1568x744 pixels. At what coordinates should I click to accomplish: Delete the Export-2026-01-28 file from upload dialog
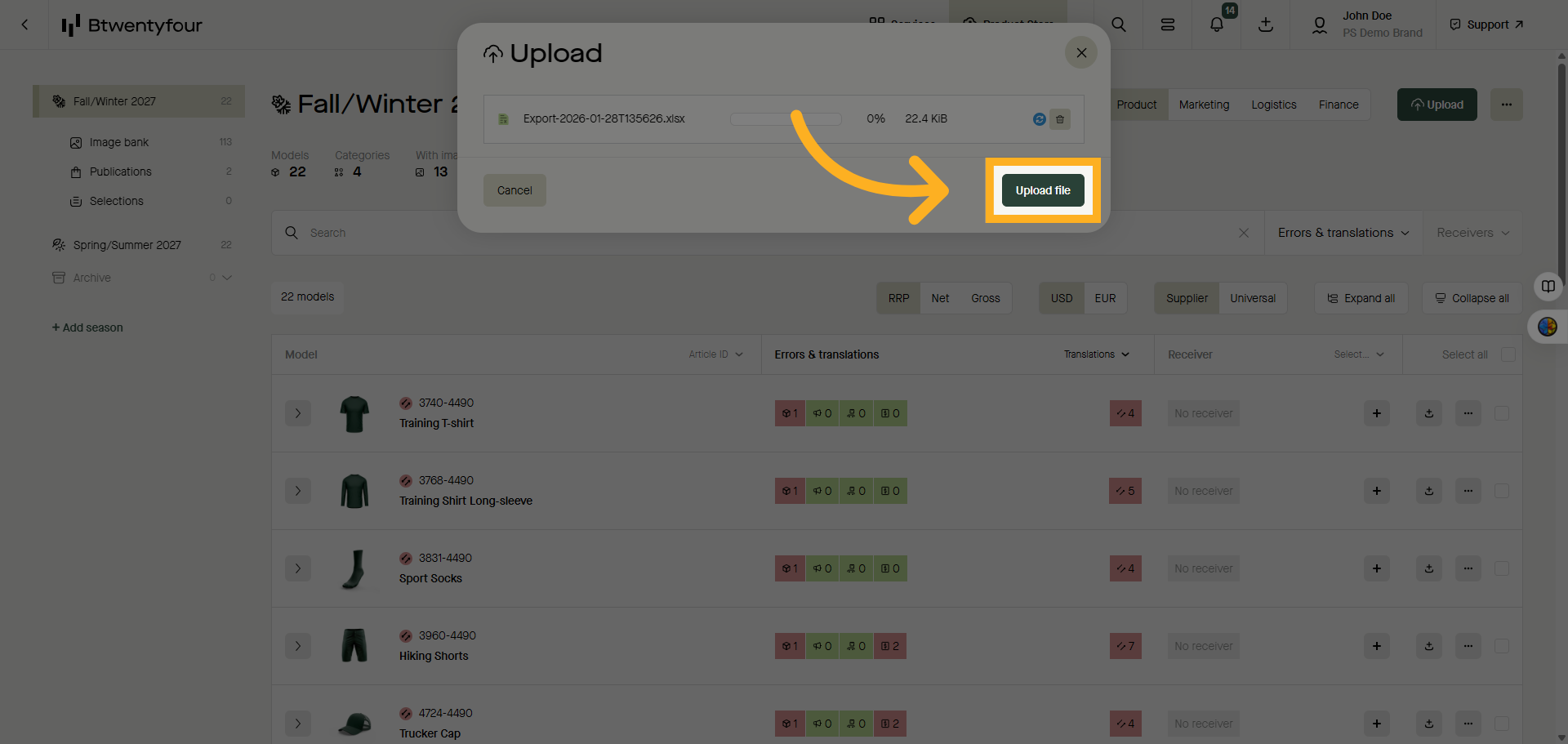click(x=1060, y=119)
